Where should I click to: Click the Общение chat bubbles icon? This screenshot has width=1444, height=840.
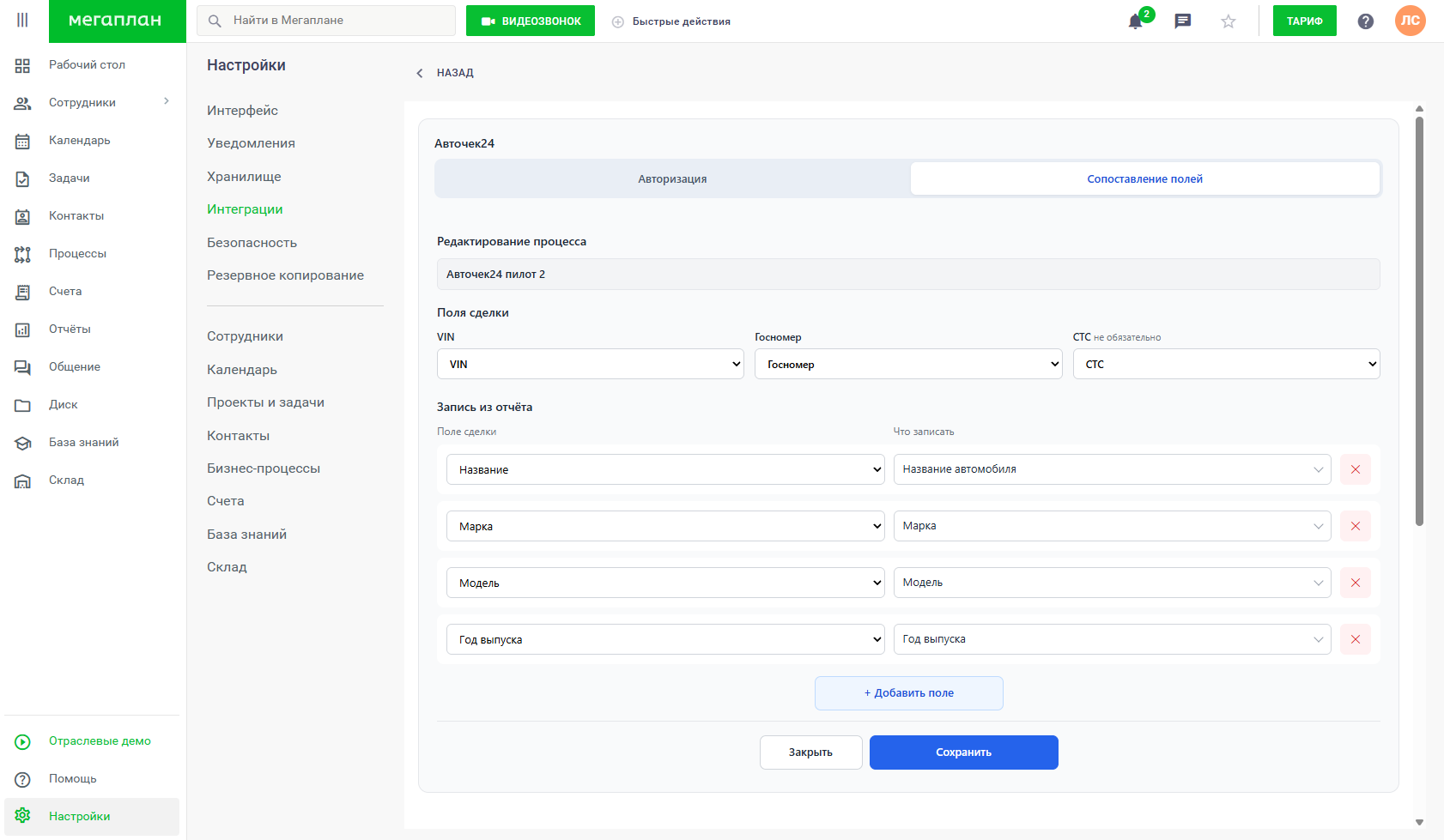click(22, 367)
